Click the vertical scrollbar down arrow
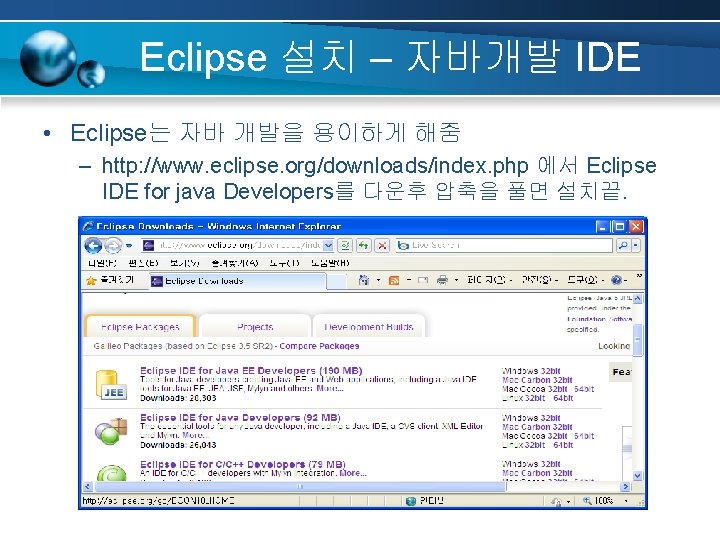 (637, 476)
